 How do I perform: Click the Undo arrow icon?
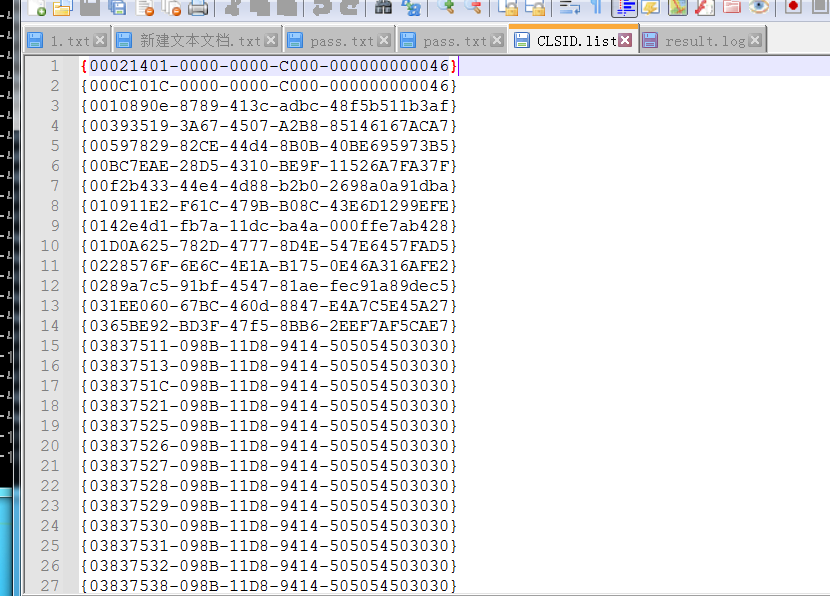click(321, 7)
